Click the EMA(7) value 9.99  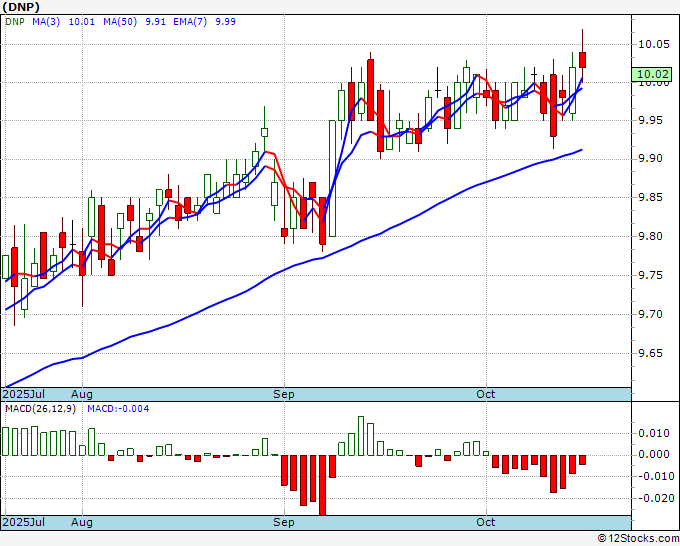[226, 21]
